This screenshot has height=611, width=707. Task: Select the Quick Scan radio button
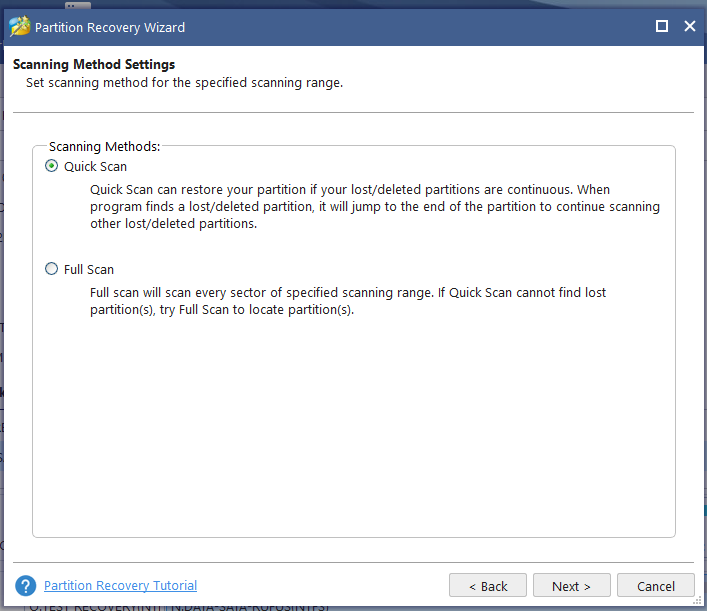click(51, 166)
